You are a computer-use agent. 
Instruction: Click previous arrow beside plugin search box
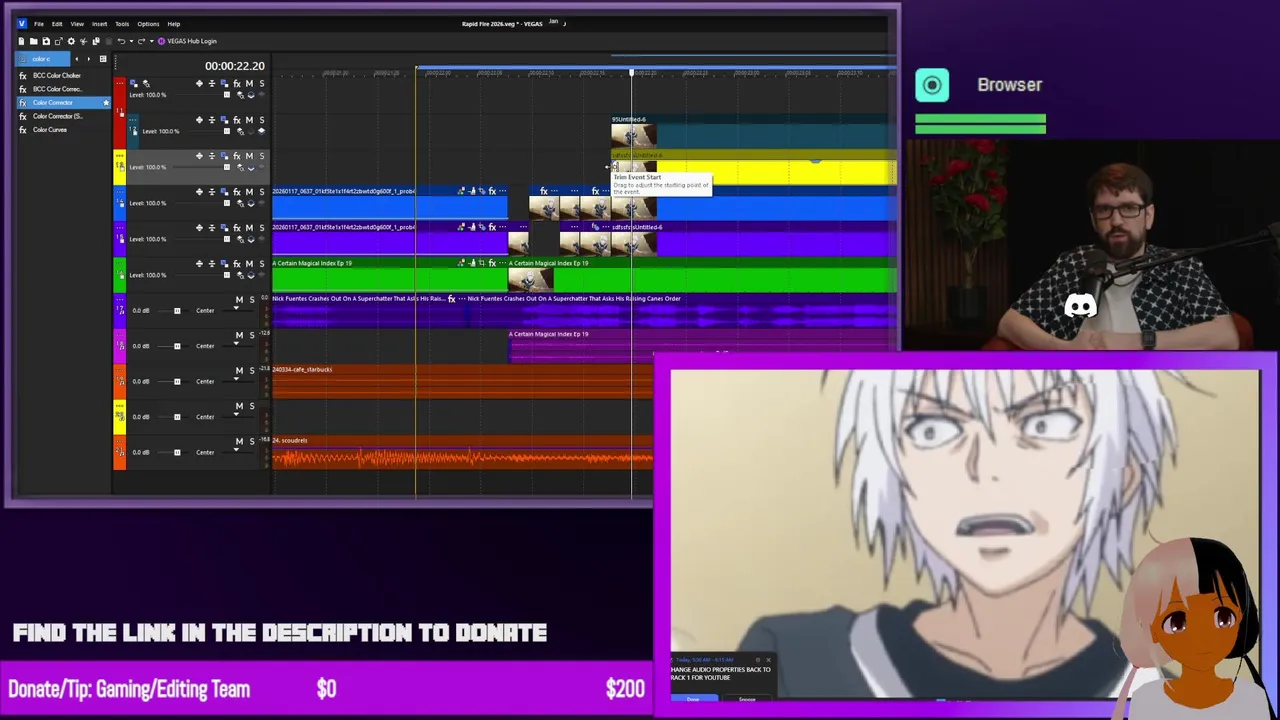point(77,59)
